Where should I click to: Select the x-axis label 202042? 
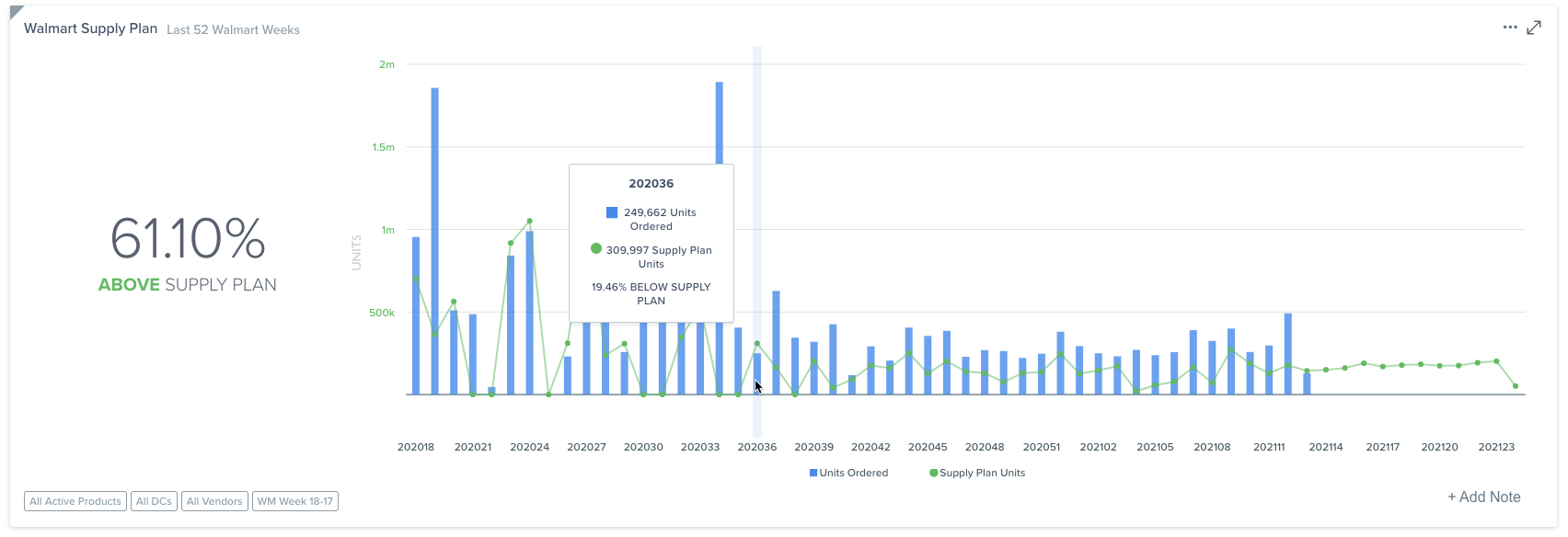870,447
